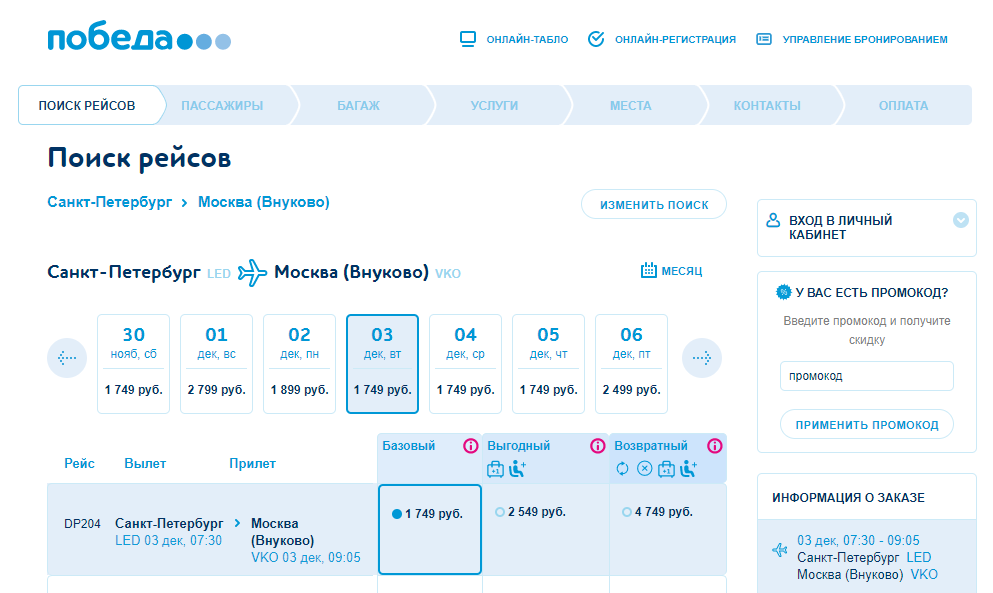The width and height of the screenshot is (993, 593).
Task: Select date 04 дек, ср card
Action: [465, 364]
